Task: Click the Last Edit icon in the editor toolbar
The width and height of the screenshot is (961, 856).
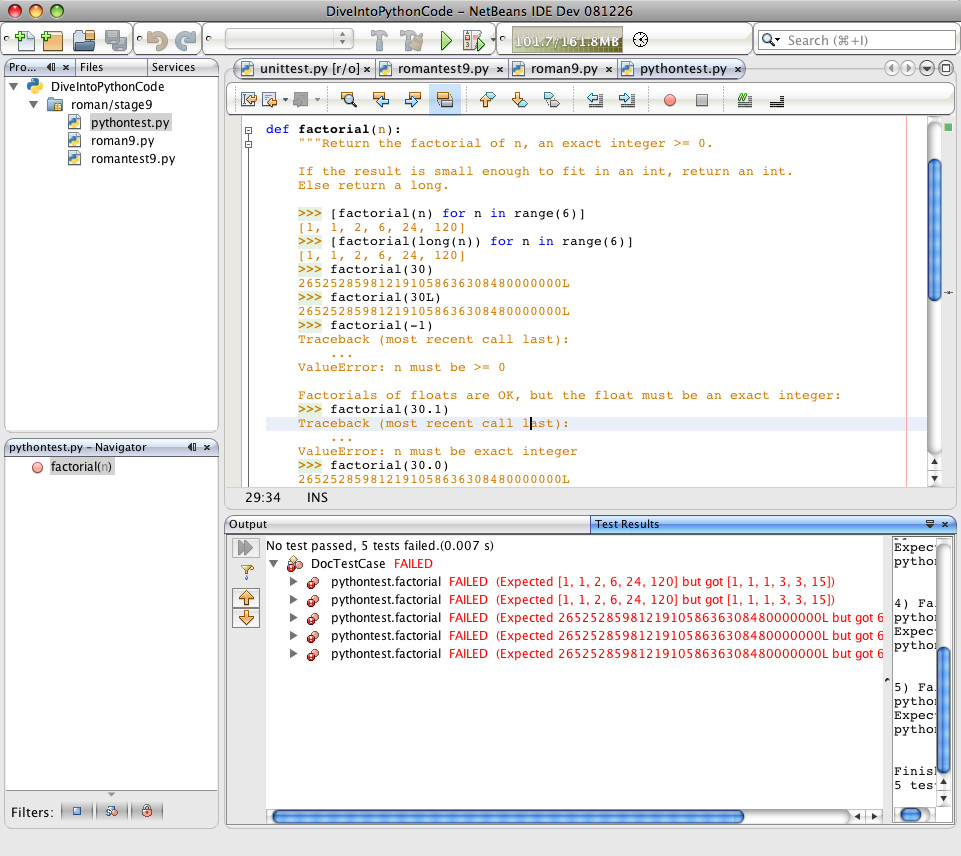Action: (248, 99)
